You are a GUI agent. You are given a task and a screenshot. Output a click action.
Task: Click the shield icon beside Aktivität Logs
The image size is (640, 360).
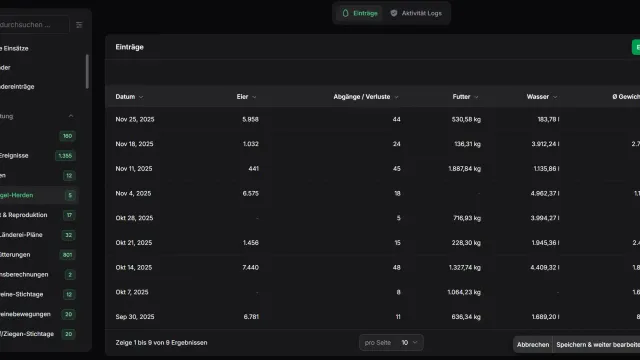pos(393,13)
